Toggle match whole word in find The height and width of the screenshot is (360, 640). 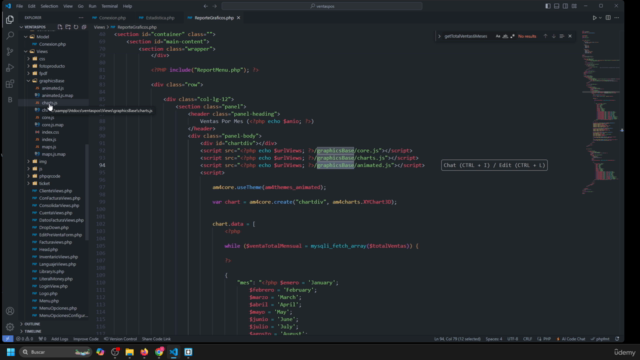(505, 36)
